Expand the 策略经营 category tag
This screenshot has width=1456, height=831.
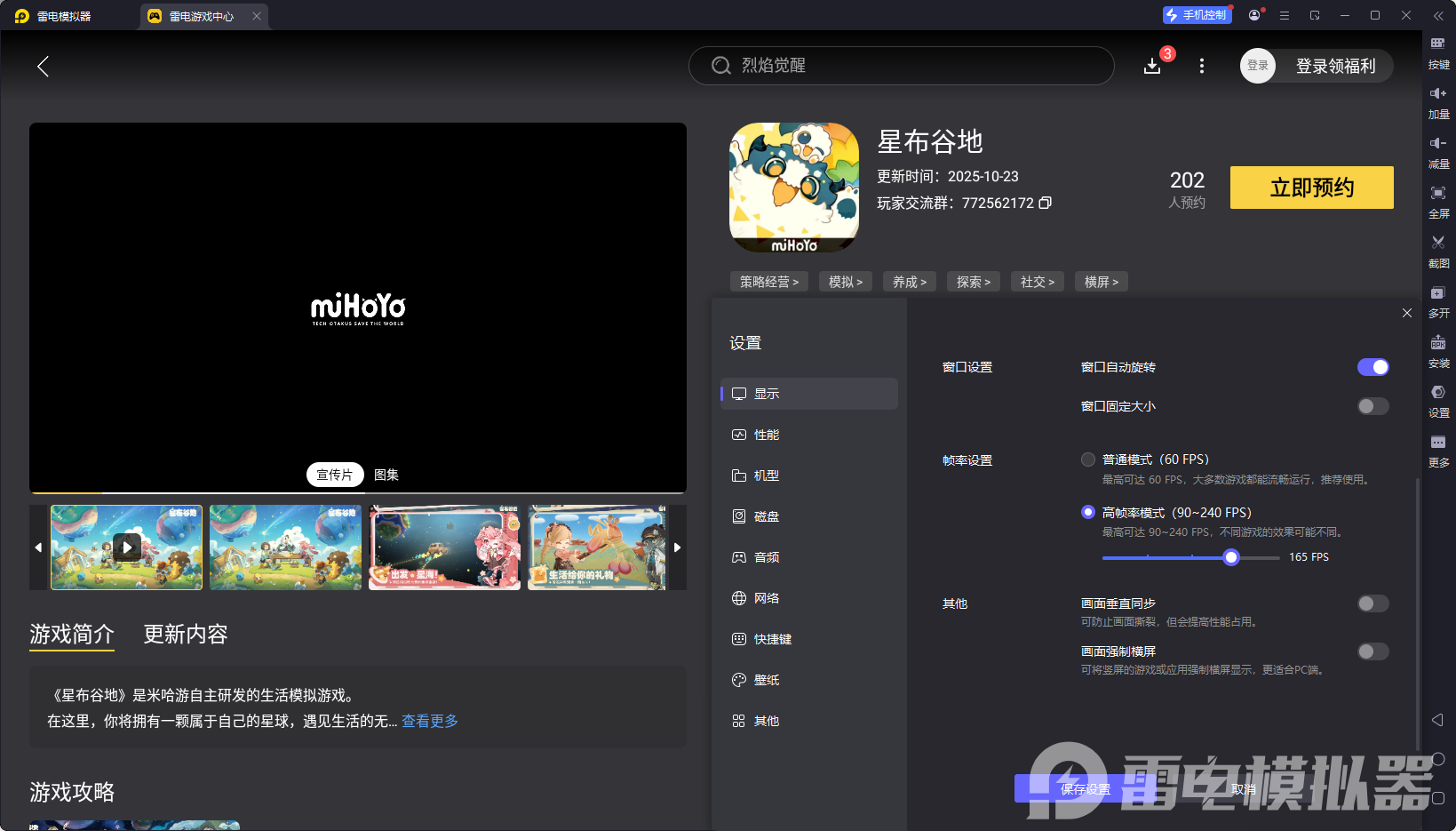tap(768, 281)
